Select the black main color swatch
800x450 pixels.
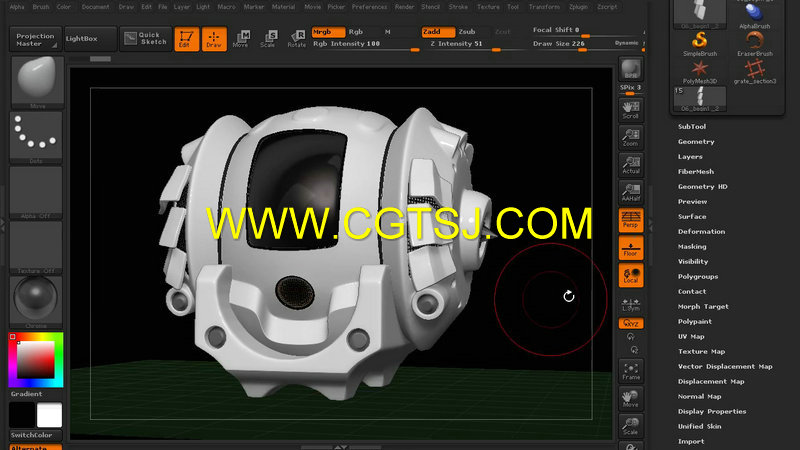[22, 415]
